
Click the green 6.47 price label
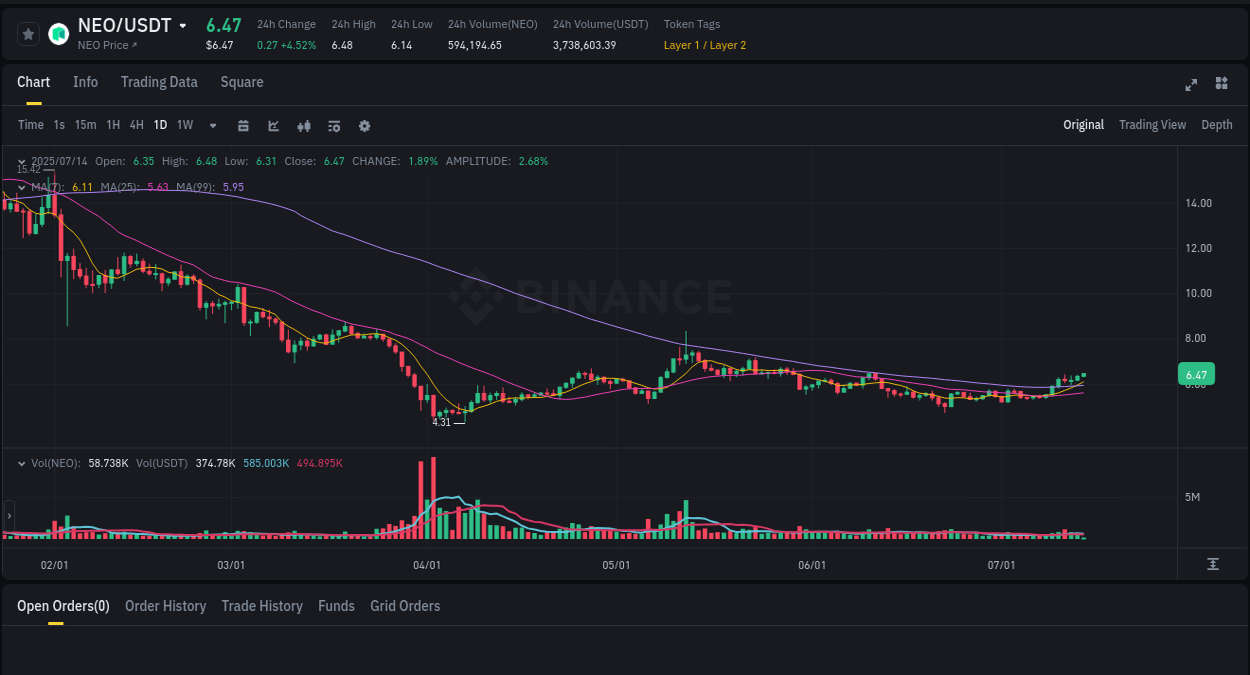(x=1194, y=373)
